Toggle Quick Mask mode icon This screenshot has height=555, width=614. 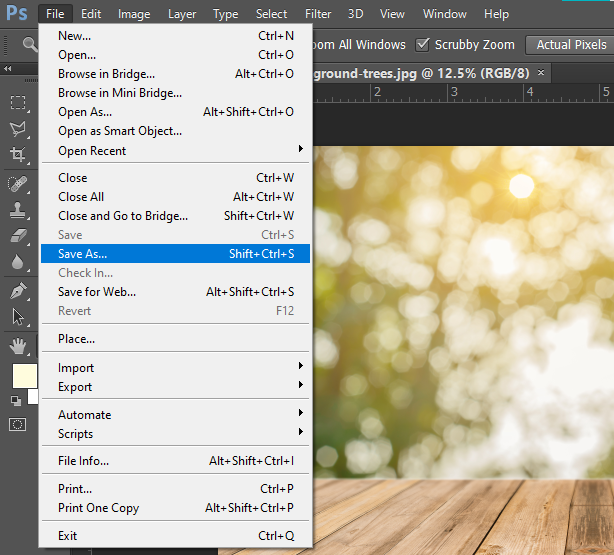18,425
